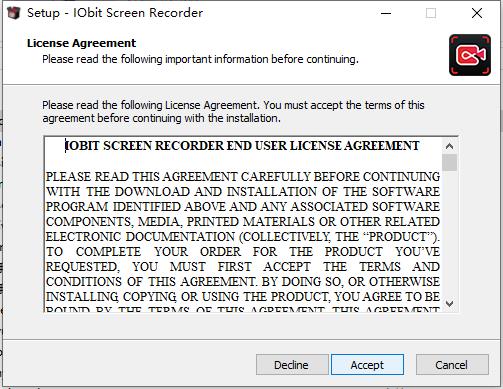Click the scrollbar thumb in license text box

[449, 162]
